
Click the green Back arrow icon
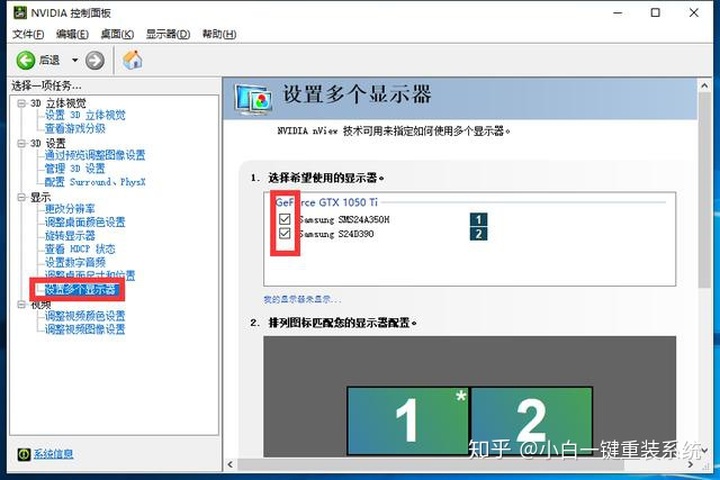[x=26, y=60]
